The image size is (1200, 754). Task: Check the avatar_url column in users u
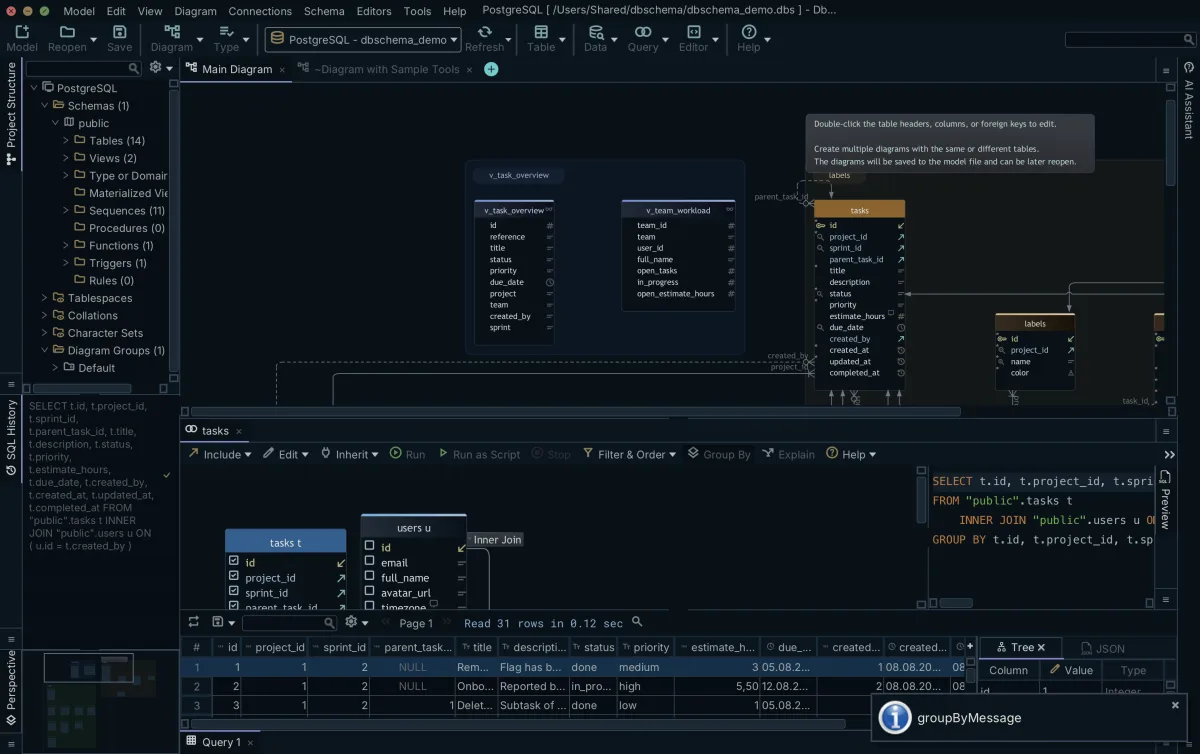[369, 592]
